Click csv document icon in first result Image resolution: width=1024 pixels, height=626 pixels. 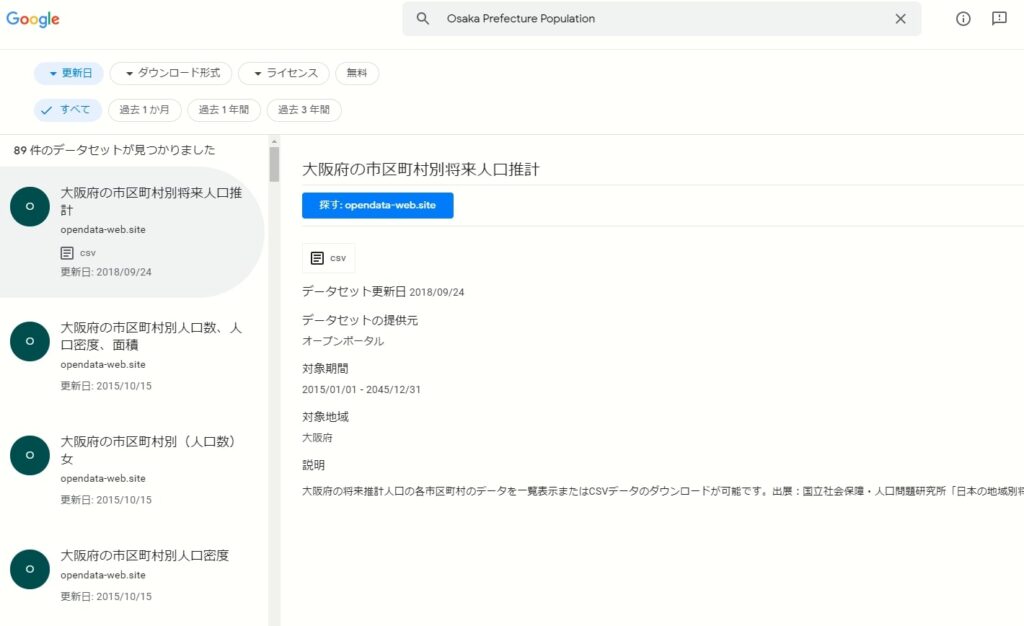67,253
